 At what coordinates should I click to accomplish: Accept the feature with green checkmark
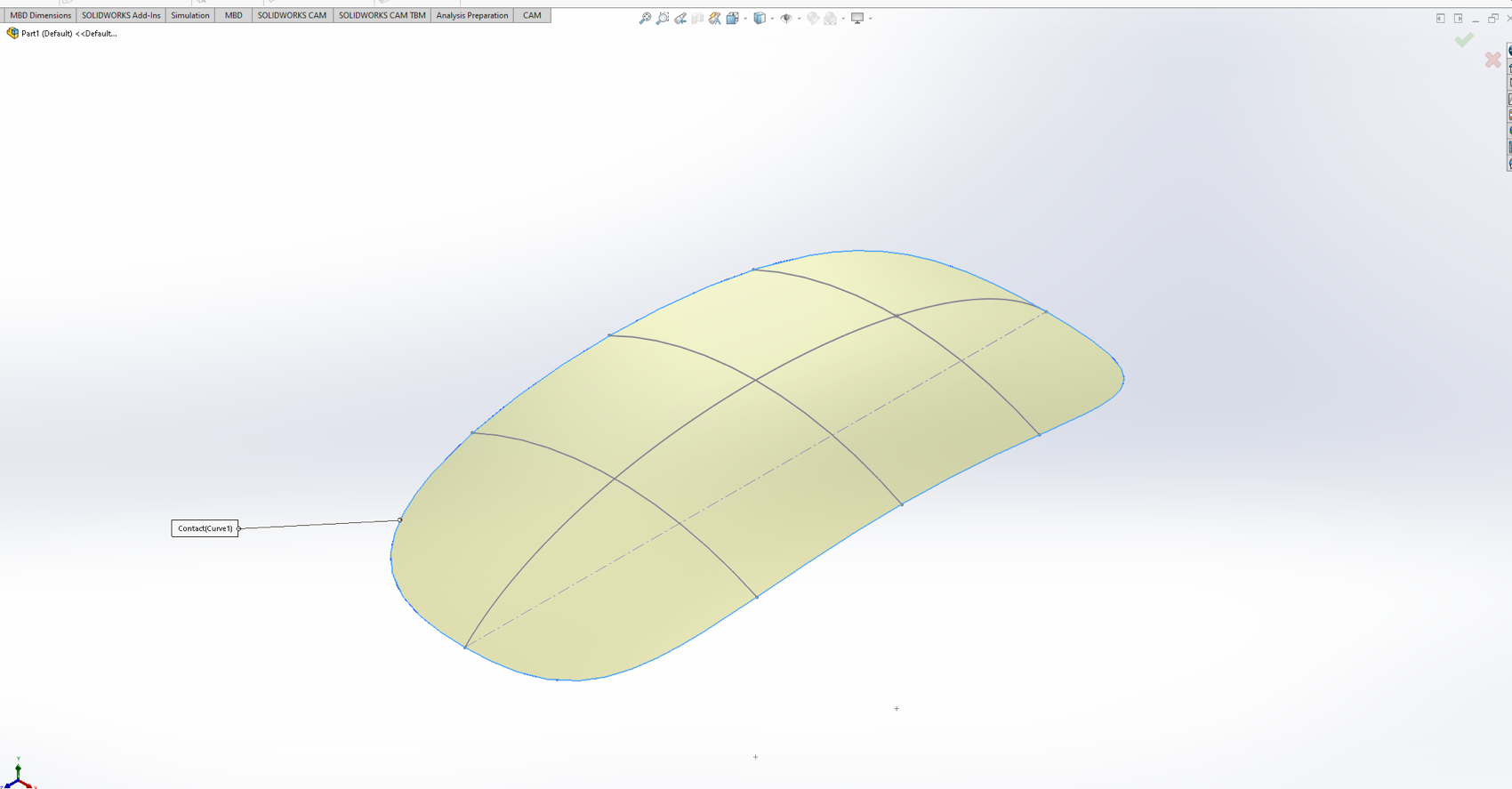coord(1464,40)
